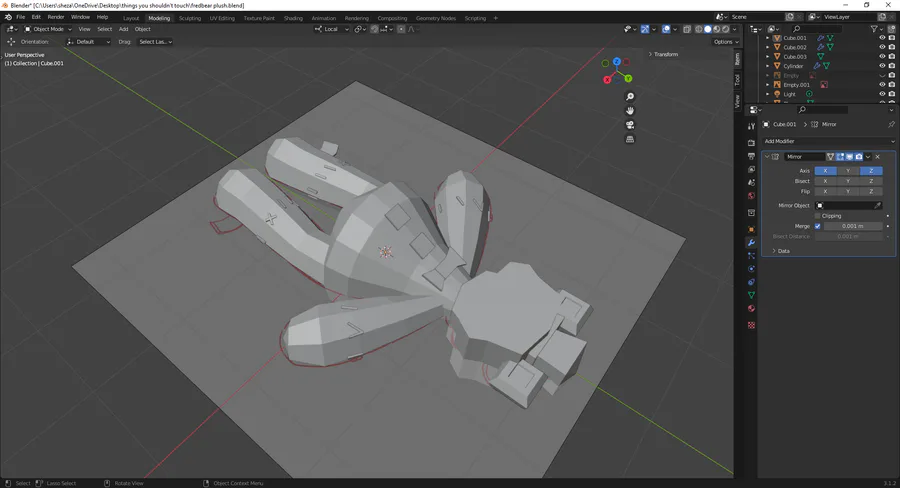The width and height of the screenshot is (900, 488).
Task: Select solid viewport shading
Action: click(708, 29)
